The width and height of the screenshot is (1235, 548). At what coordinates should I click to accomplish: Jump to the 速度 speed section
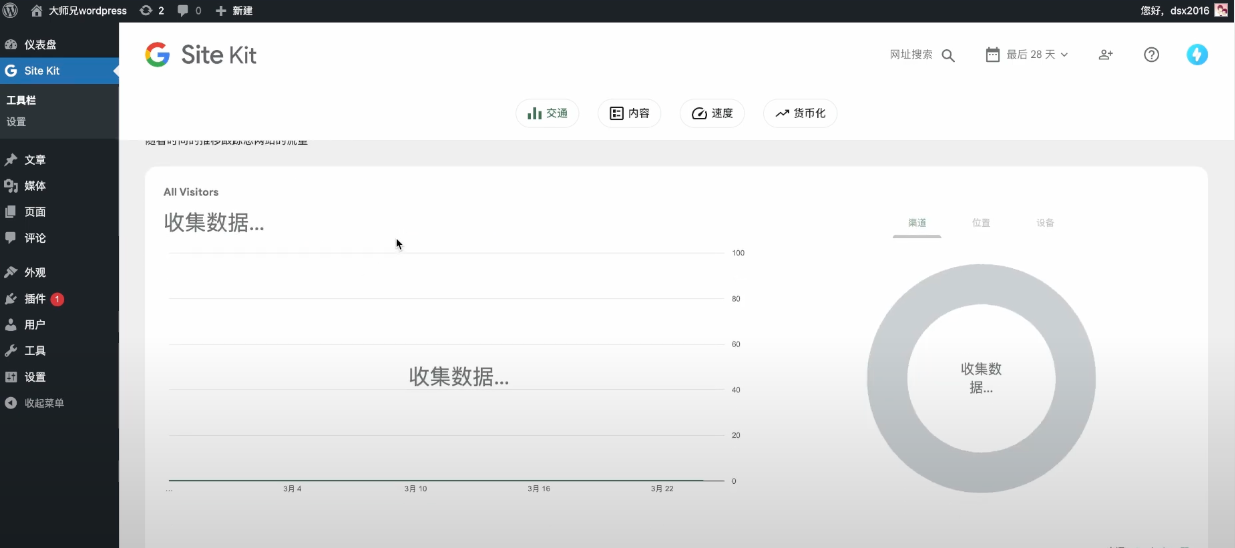tap(713, 113)
